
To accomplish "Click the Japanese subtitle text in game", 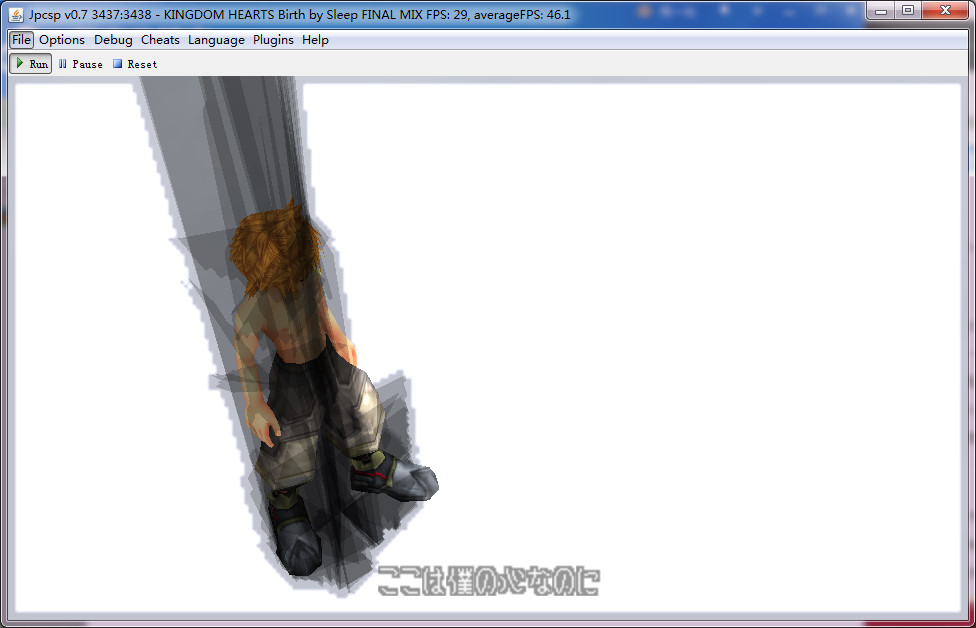I will 487,581.
